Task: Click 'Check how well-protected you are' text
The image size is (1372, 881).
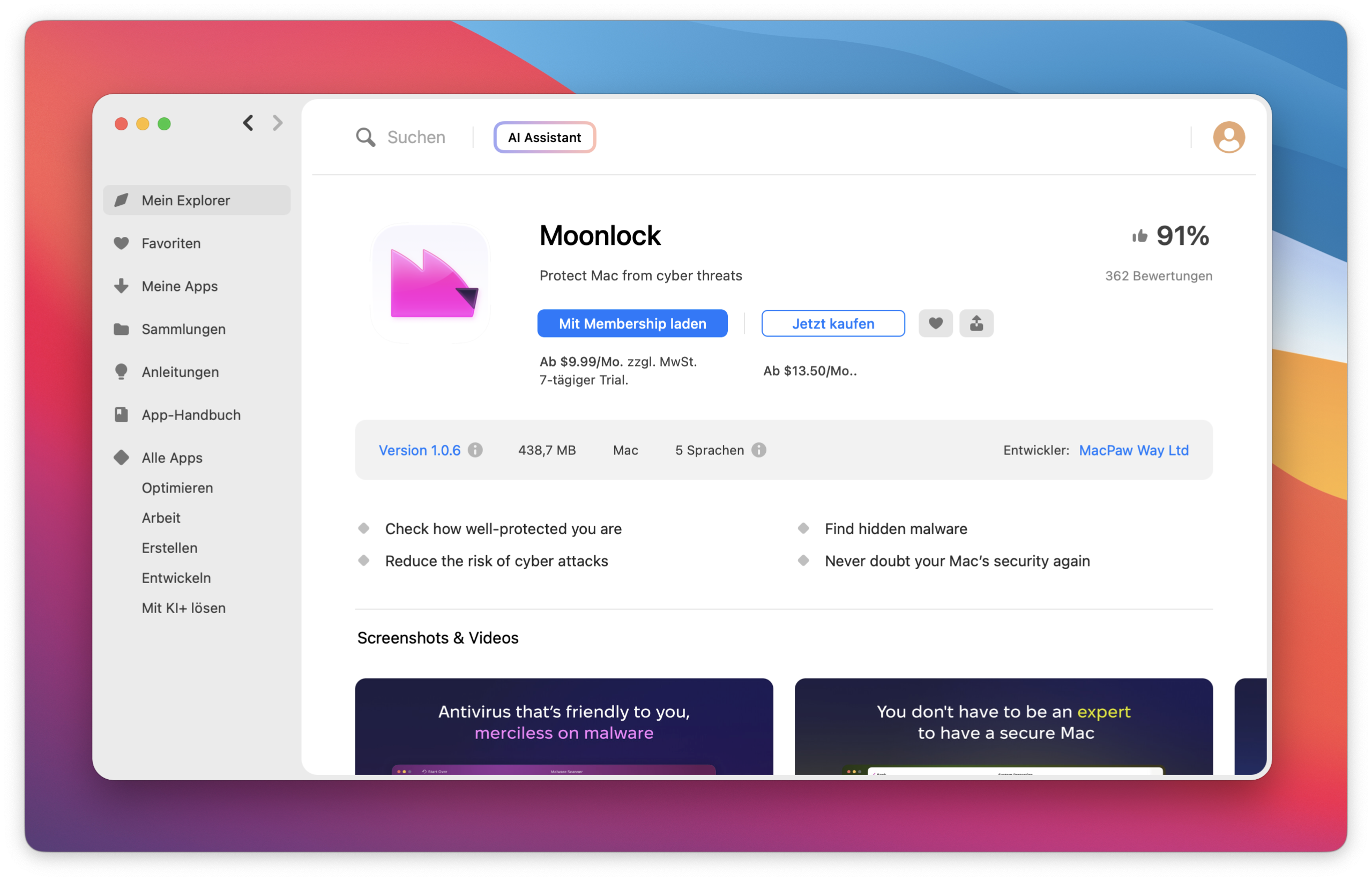Action: pos(503,528)
